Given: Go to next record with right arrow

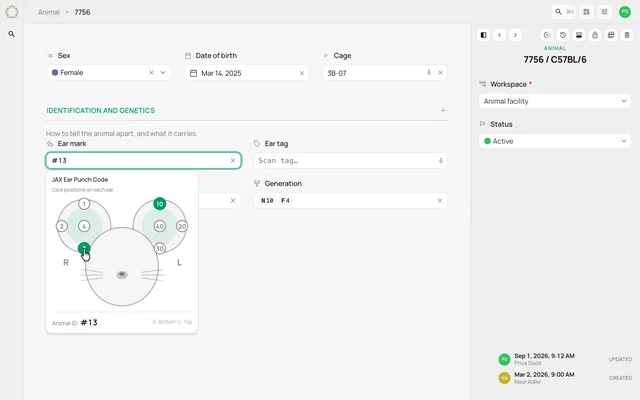Looking at the screenshot, I should (515, 35).
